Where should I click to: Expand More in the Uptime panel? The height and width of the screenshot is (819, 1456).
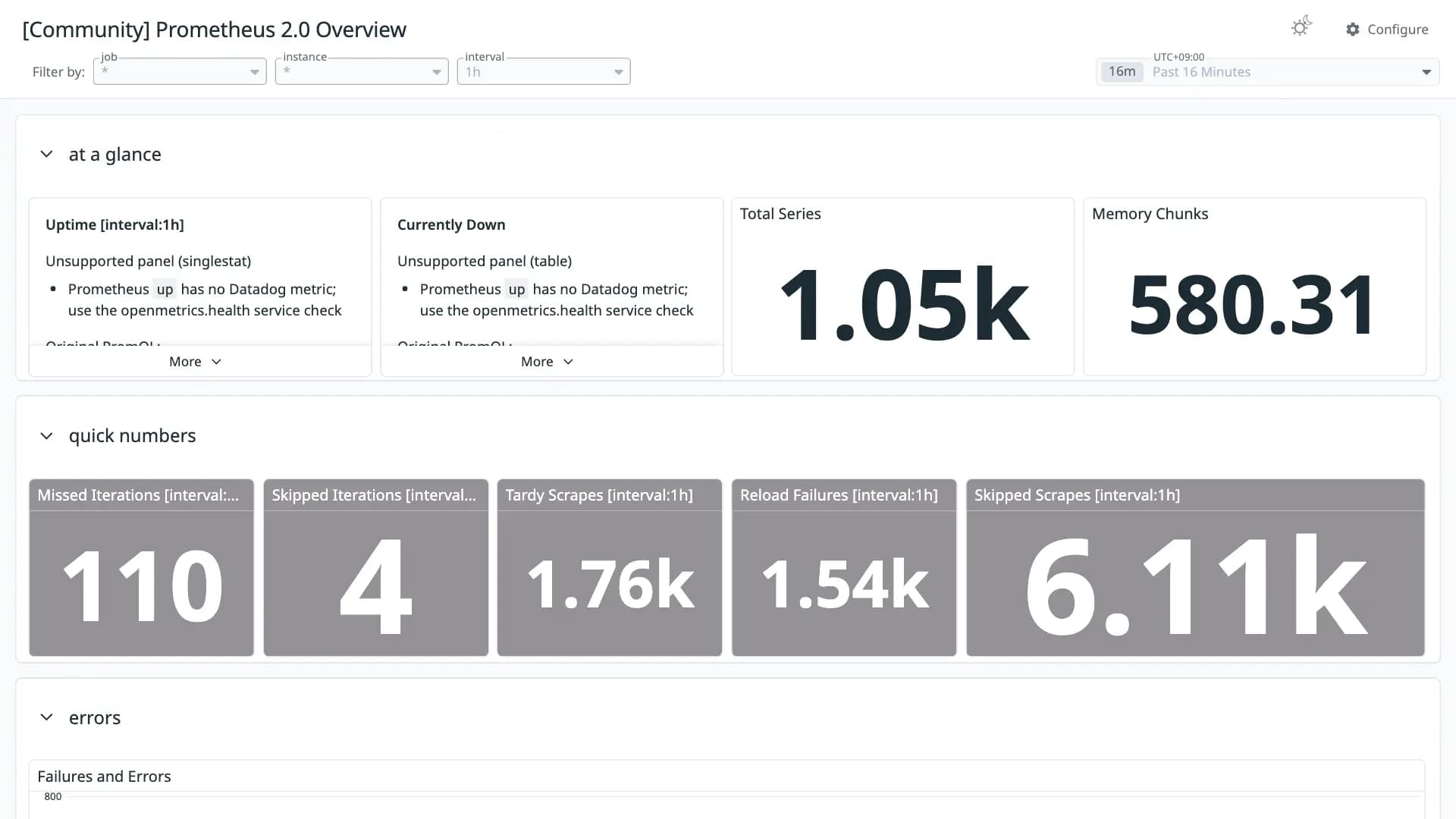[196, 362]
